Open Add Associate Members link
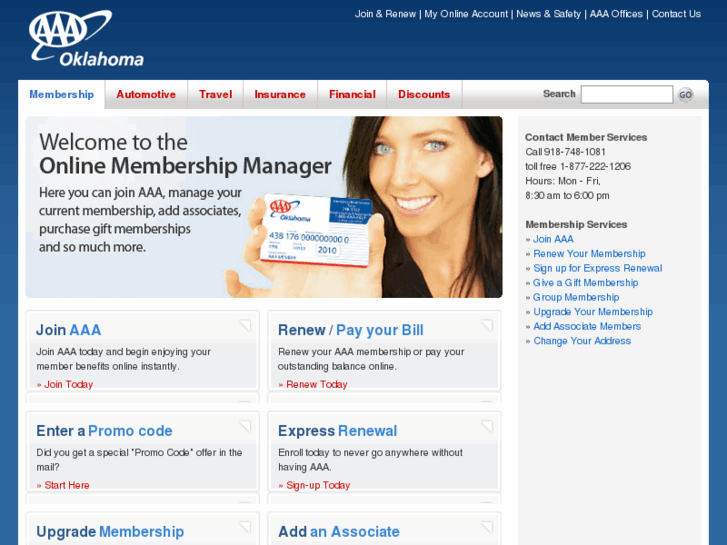Viewport: 727px width, 545px height. [x=587, y=326]
